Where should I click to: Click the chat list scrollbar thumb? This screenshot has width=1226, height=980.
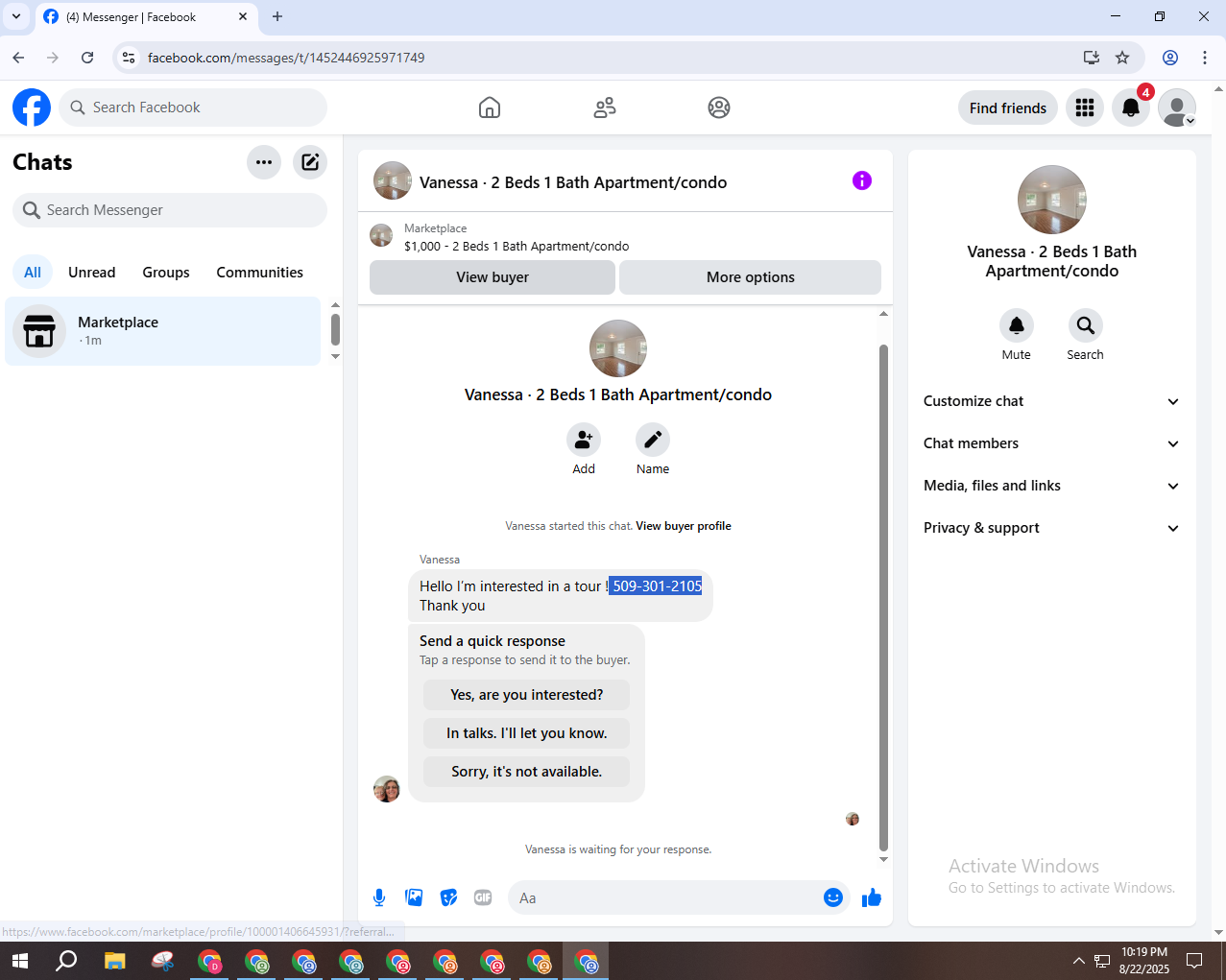tap(335, 329)
